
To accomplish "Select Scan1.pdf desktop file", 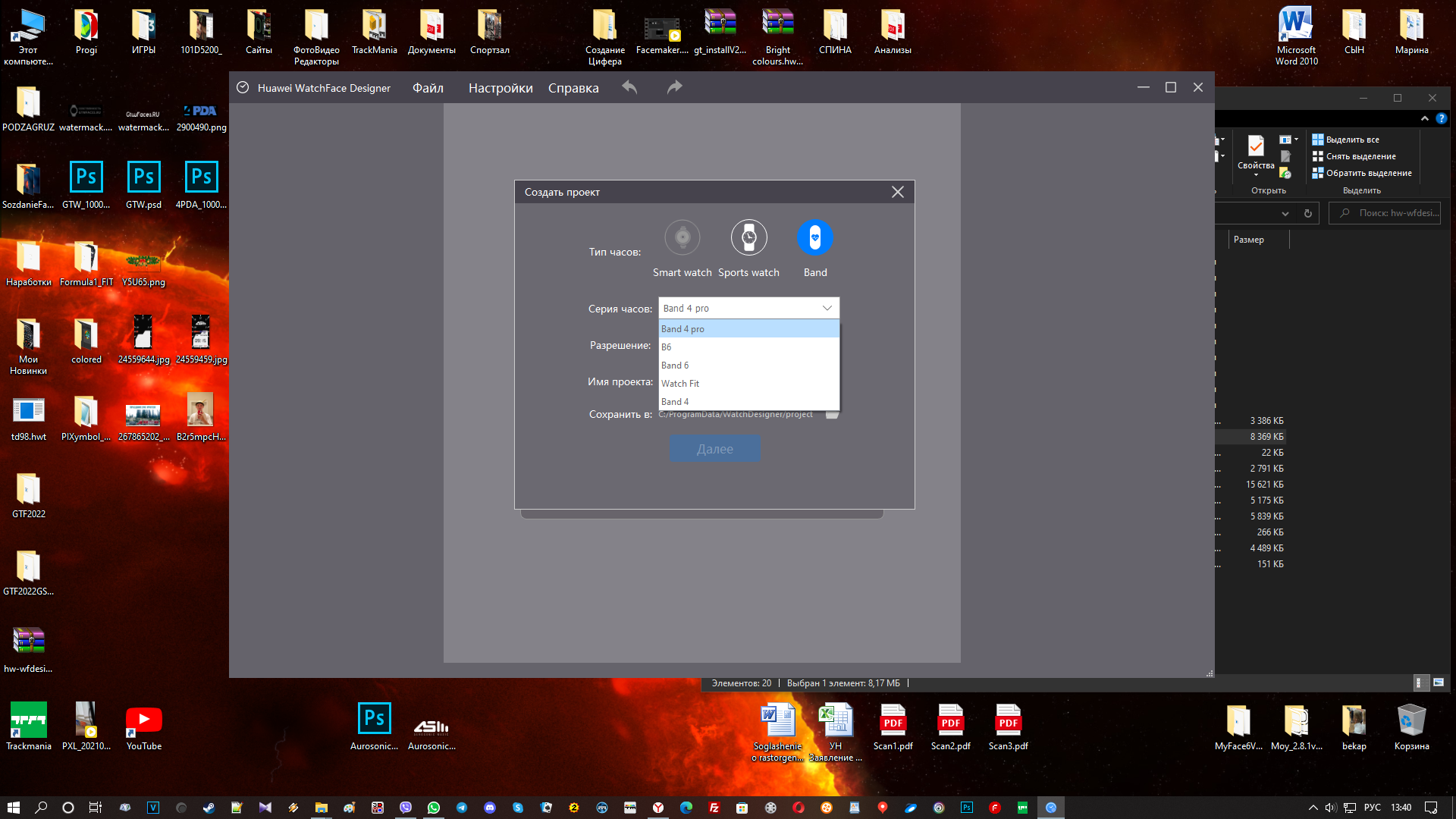I will click(893, 726).
